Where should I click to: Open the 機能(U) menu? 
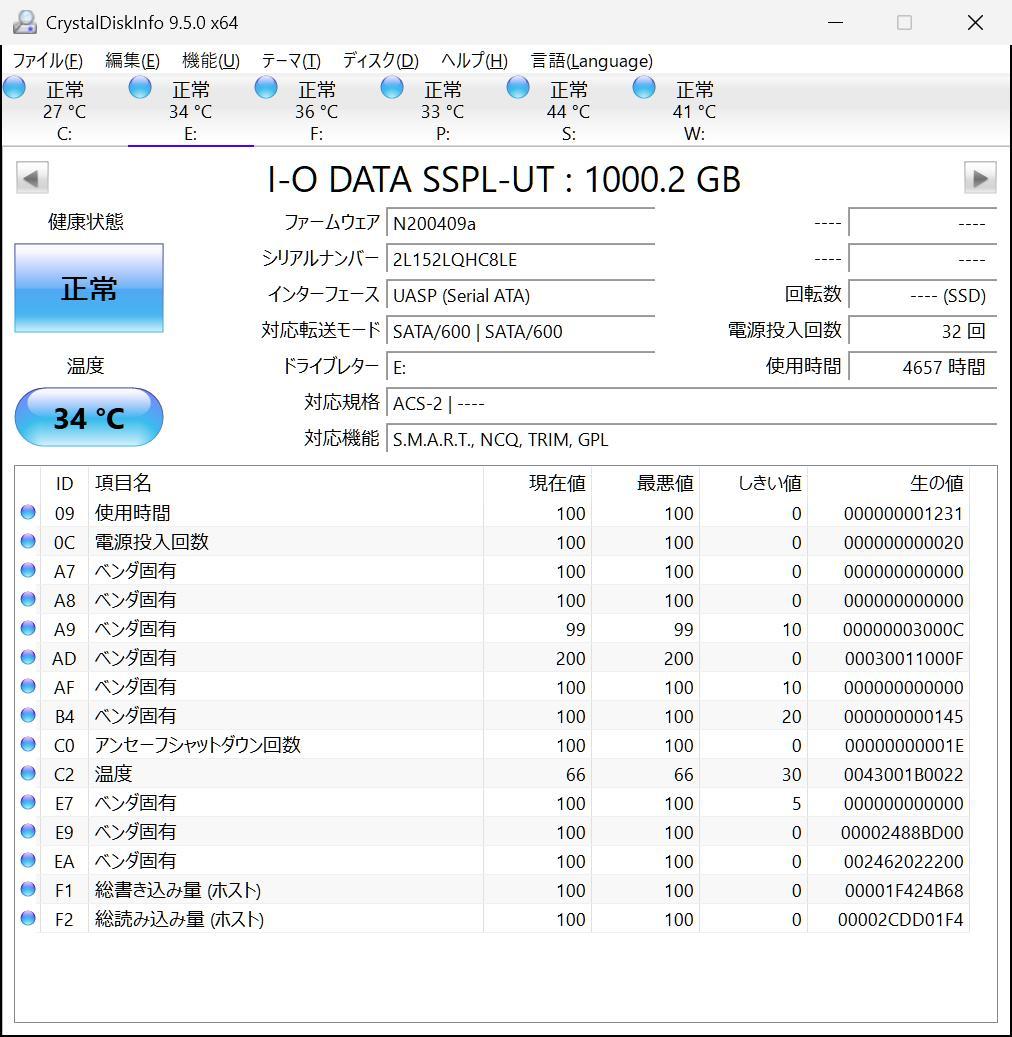point(210,61)
